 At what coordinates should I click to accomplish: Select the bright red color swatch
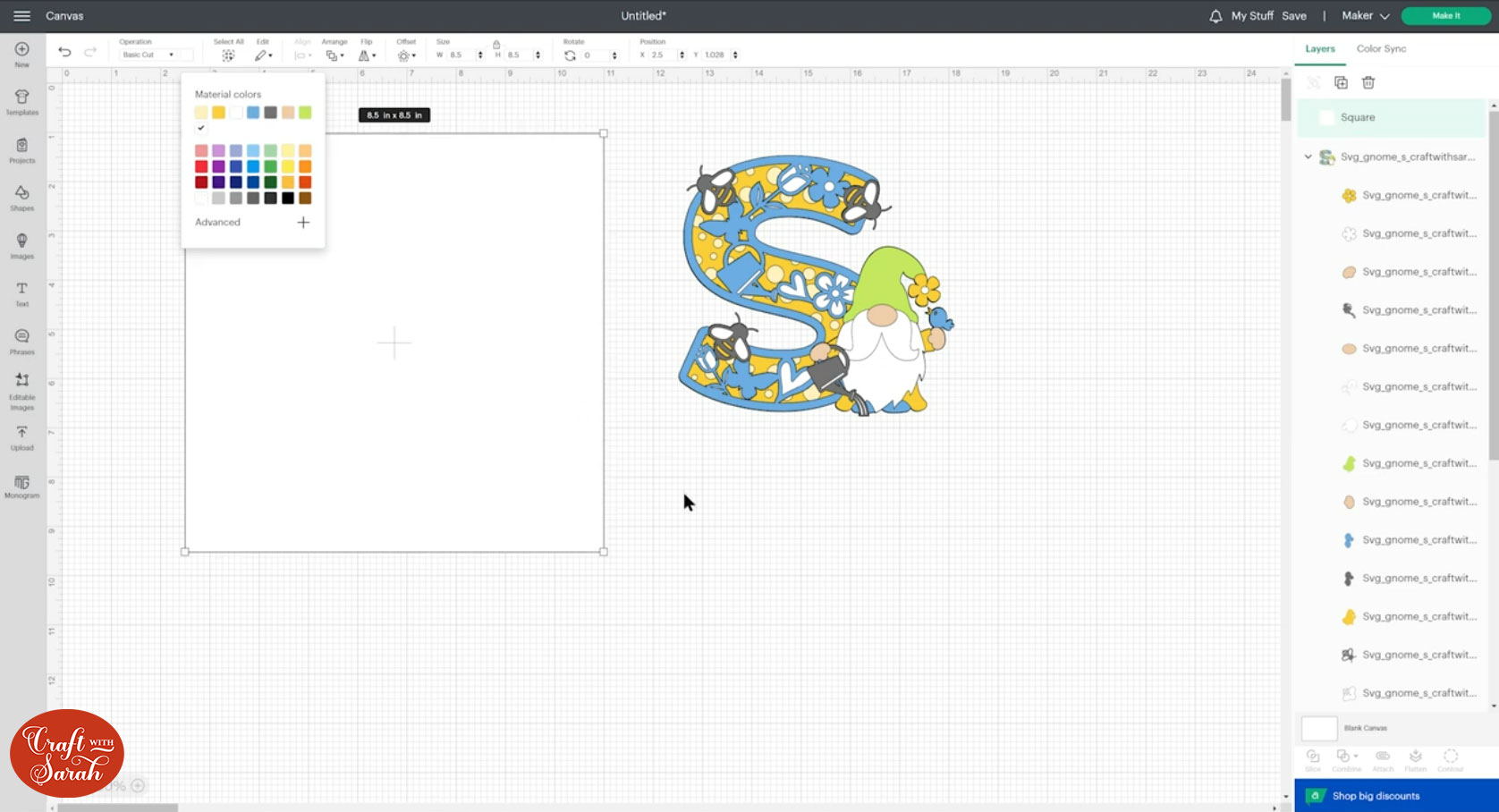point(201,166)
